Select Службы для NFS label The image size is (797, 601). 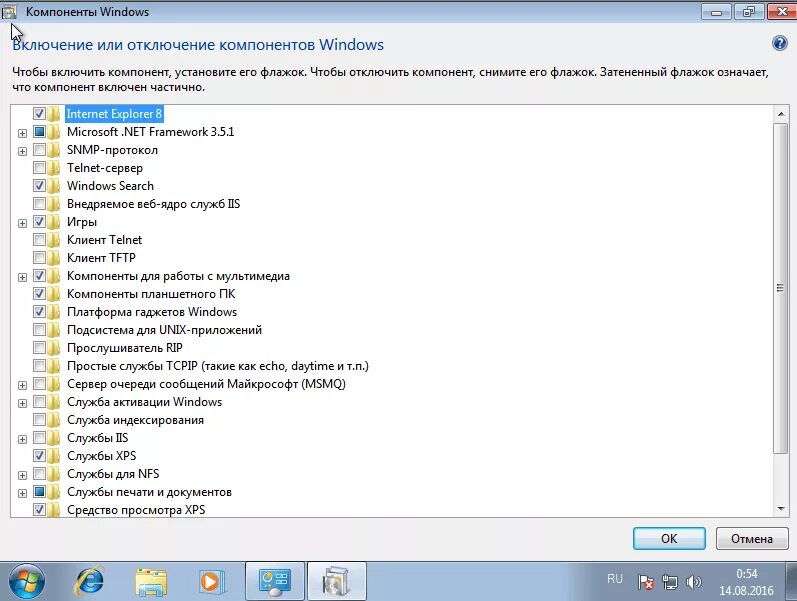pyautogui.click(x=113, y=474)
